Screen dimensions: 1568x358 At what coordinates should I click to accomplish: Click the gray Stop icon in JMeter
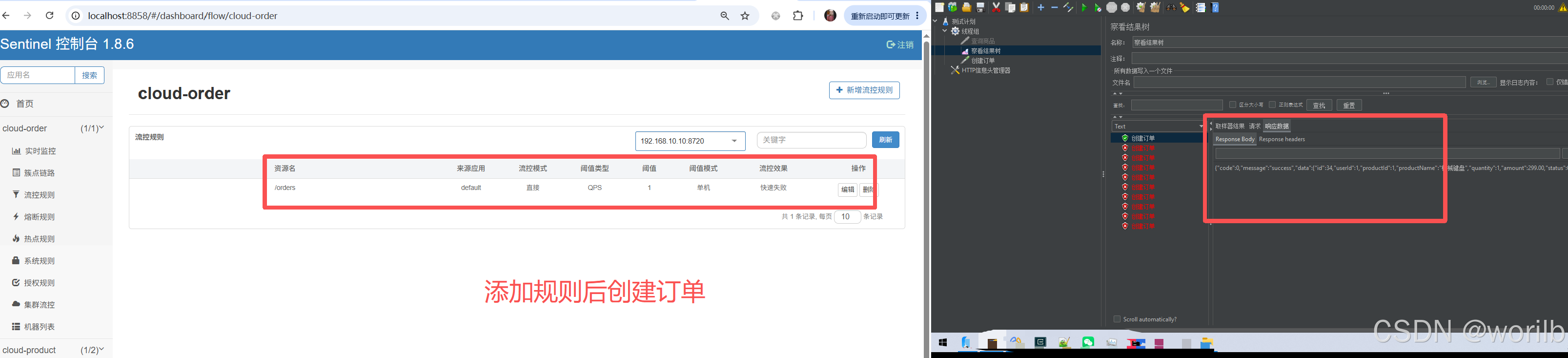point(1112,7)
